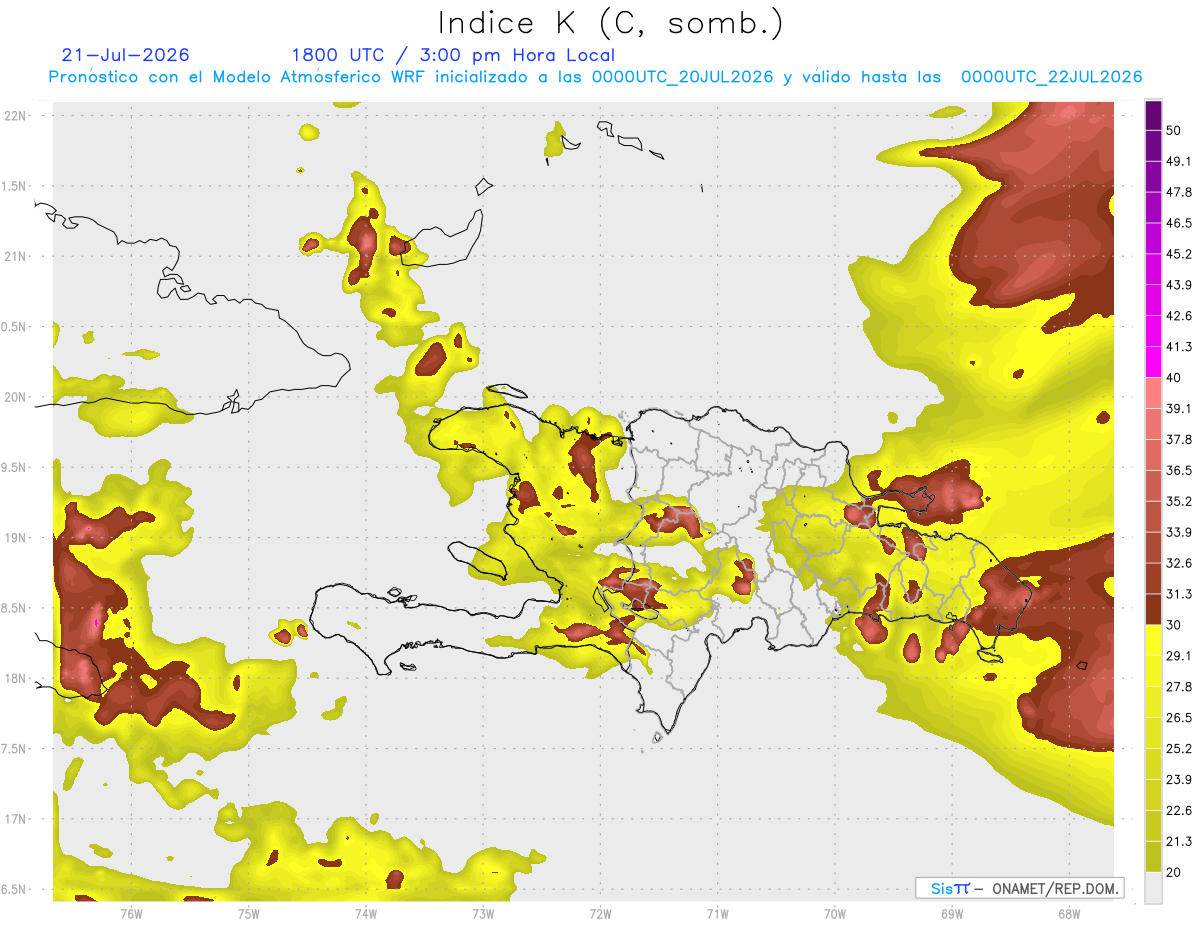Click the "21.3" color scale value
Viewport: 1200px width, 927px height.
click(1179, 841)
